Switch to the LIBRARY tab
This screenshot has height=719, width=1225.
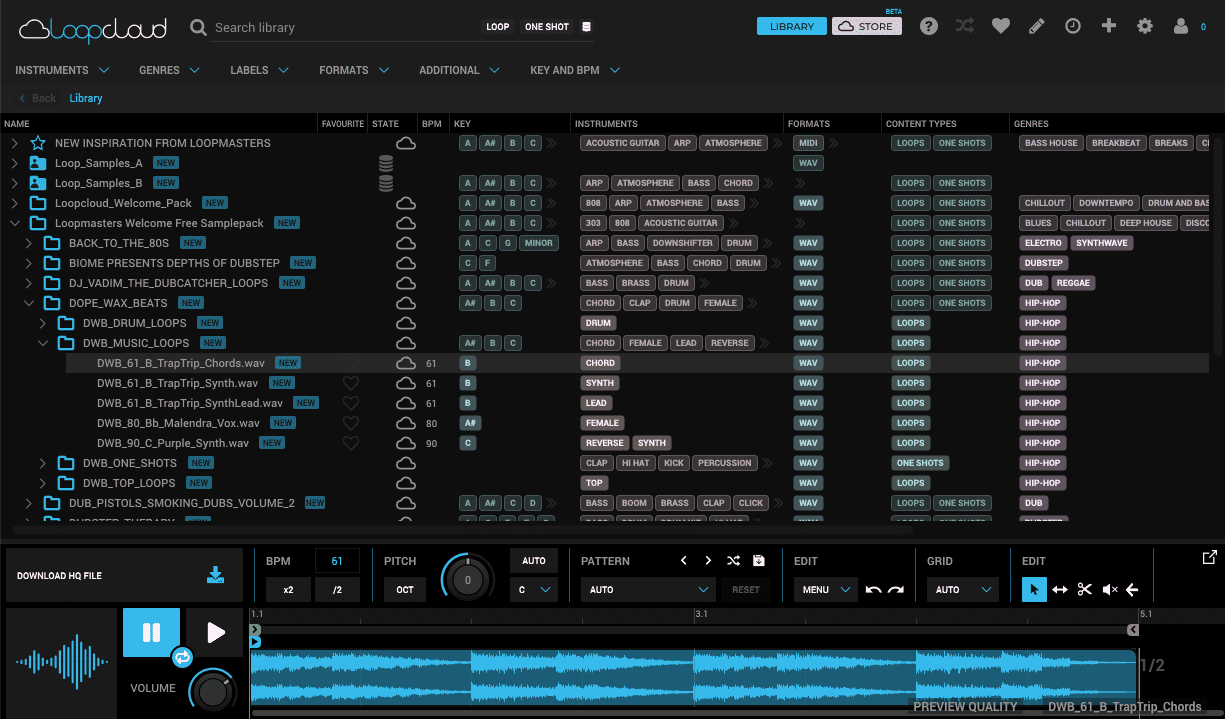click(792, 26)
